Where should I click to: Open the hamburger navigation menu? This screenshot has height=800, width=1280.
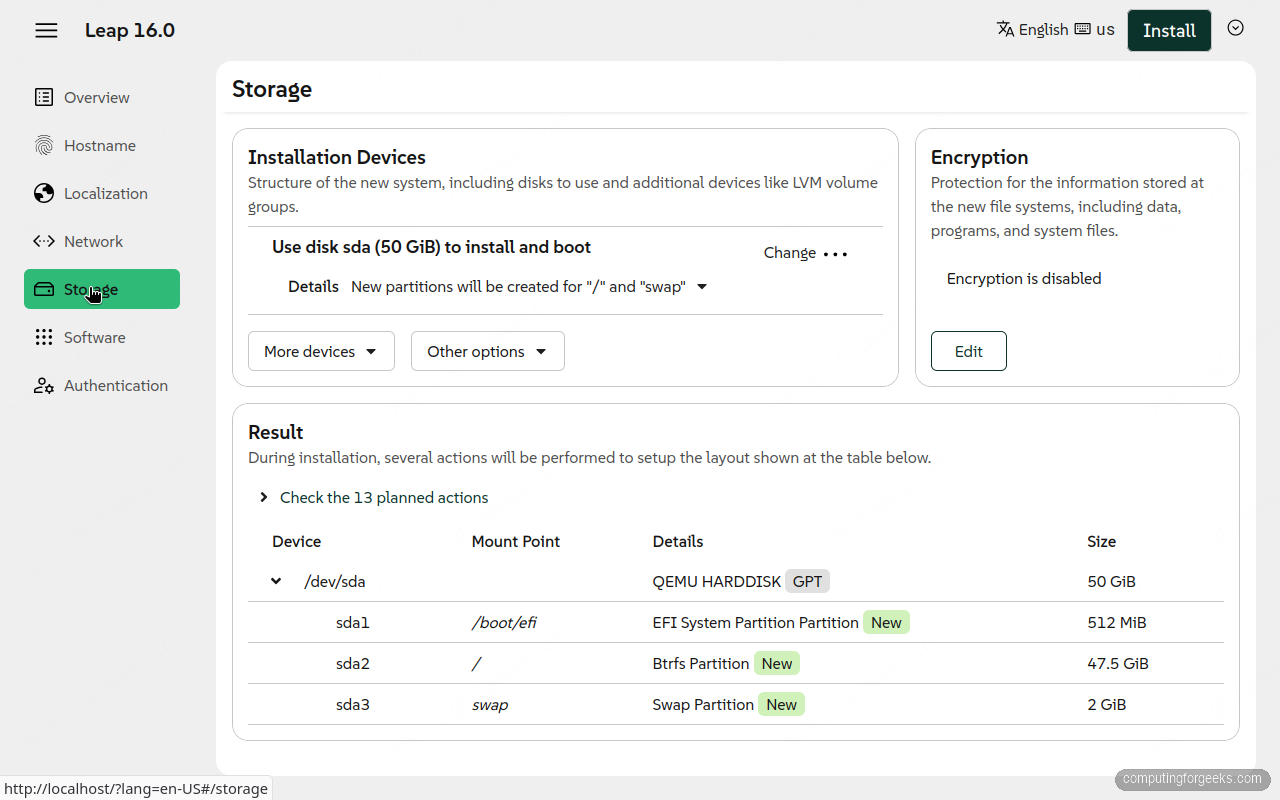(x=46, y=30)
